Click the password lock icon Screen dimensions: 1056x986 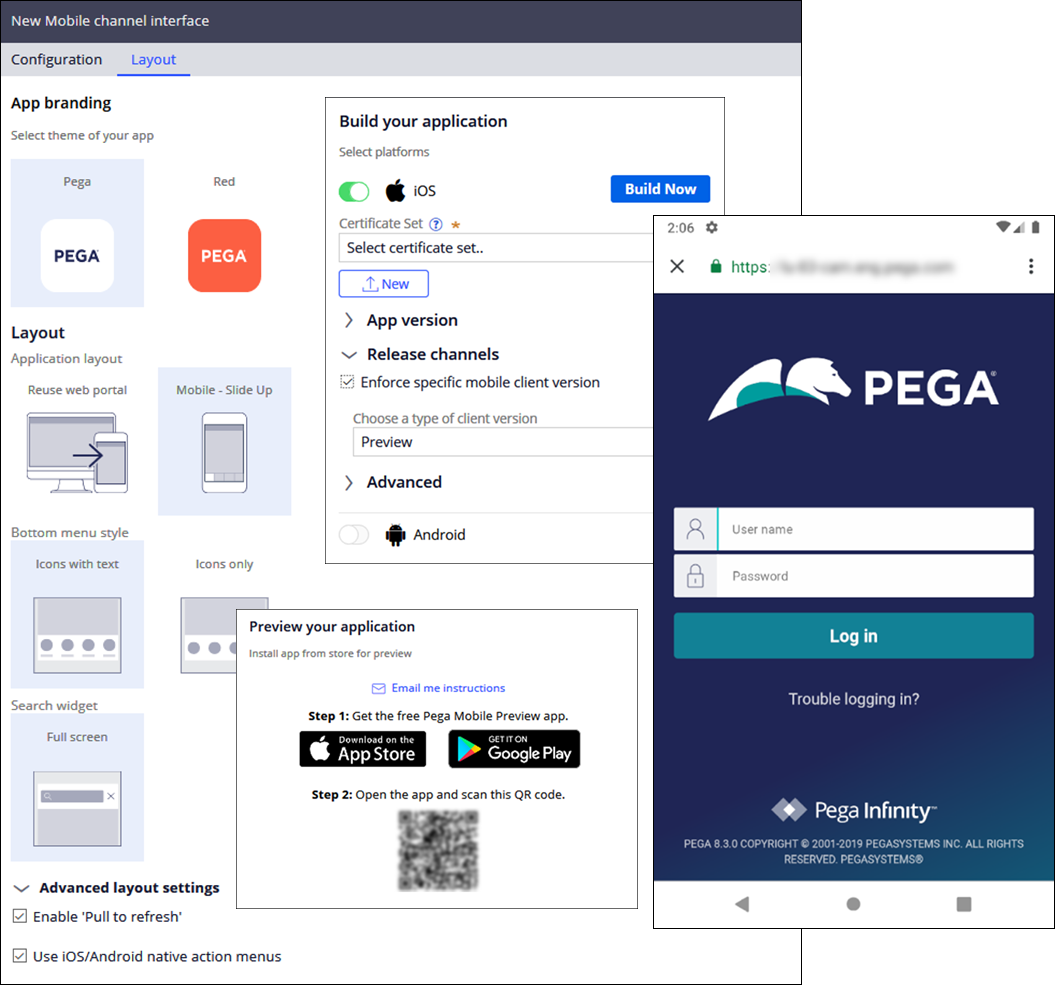click(696, 576)
